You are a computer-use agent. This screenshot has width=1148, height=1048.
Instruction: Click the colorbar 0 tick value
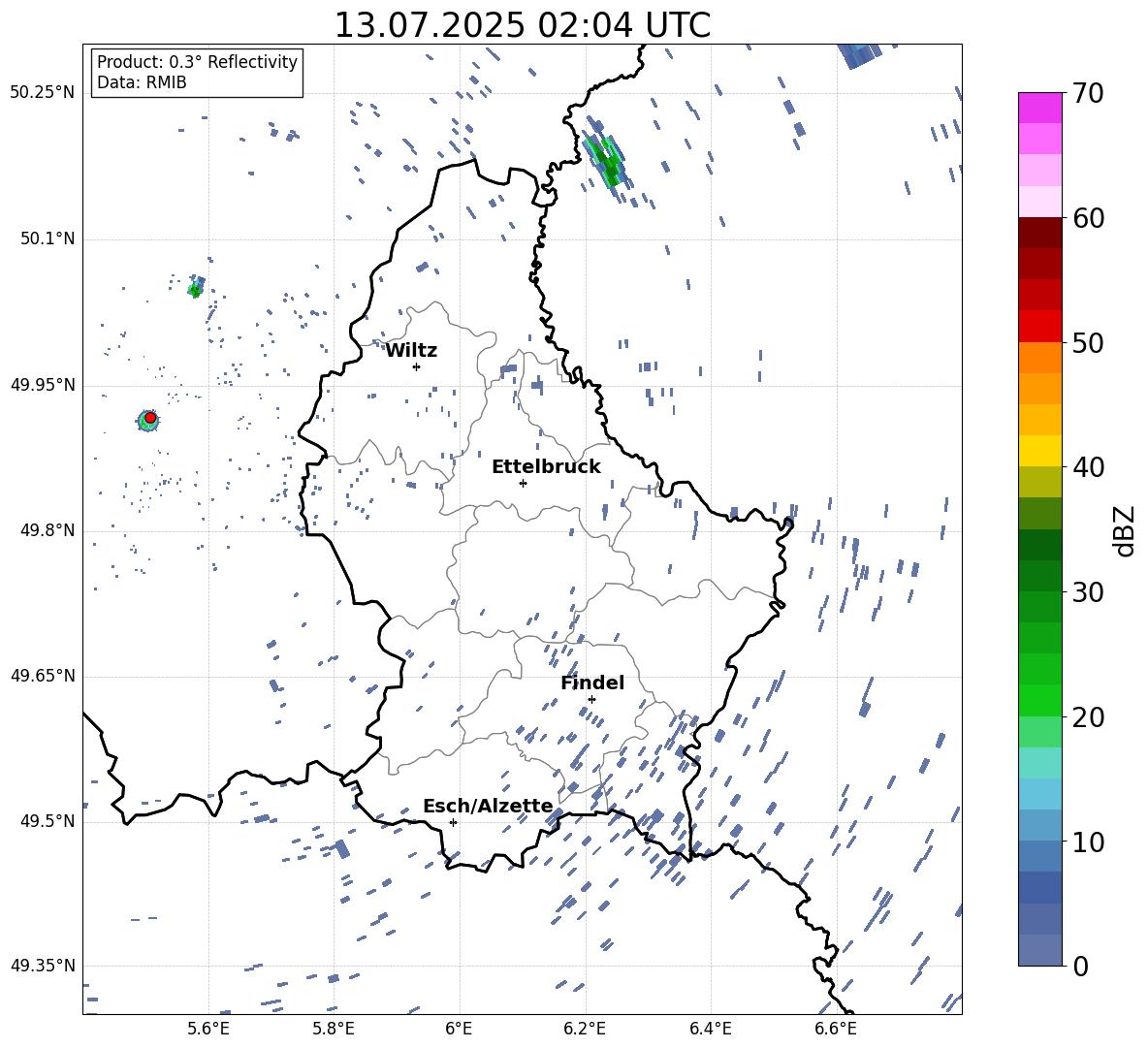coord(1081,966)
